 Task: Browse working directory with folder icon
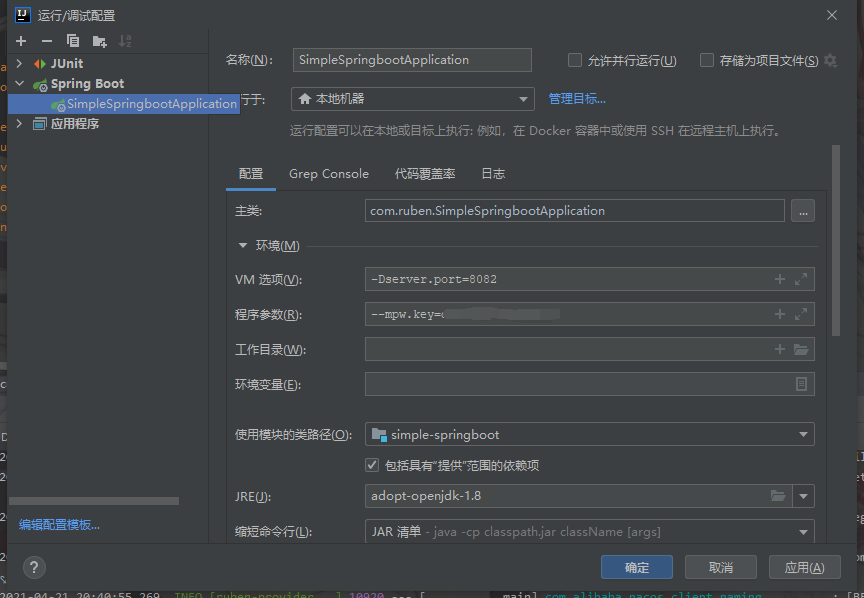click(x=800, y=350)
